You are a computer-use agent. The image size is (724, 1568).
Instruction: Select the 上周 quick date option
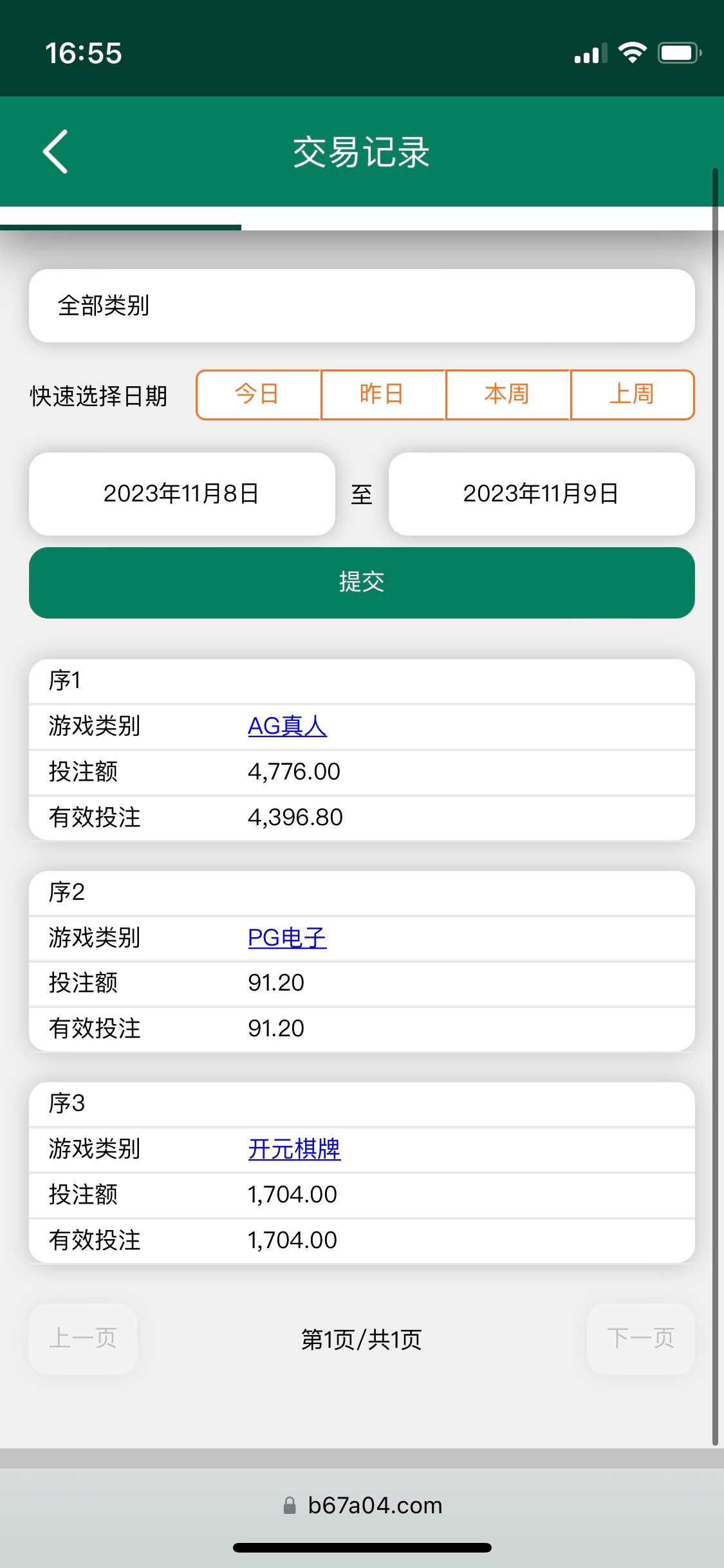(x=632, y=395)
